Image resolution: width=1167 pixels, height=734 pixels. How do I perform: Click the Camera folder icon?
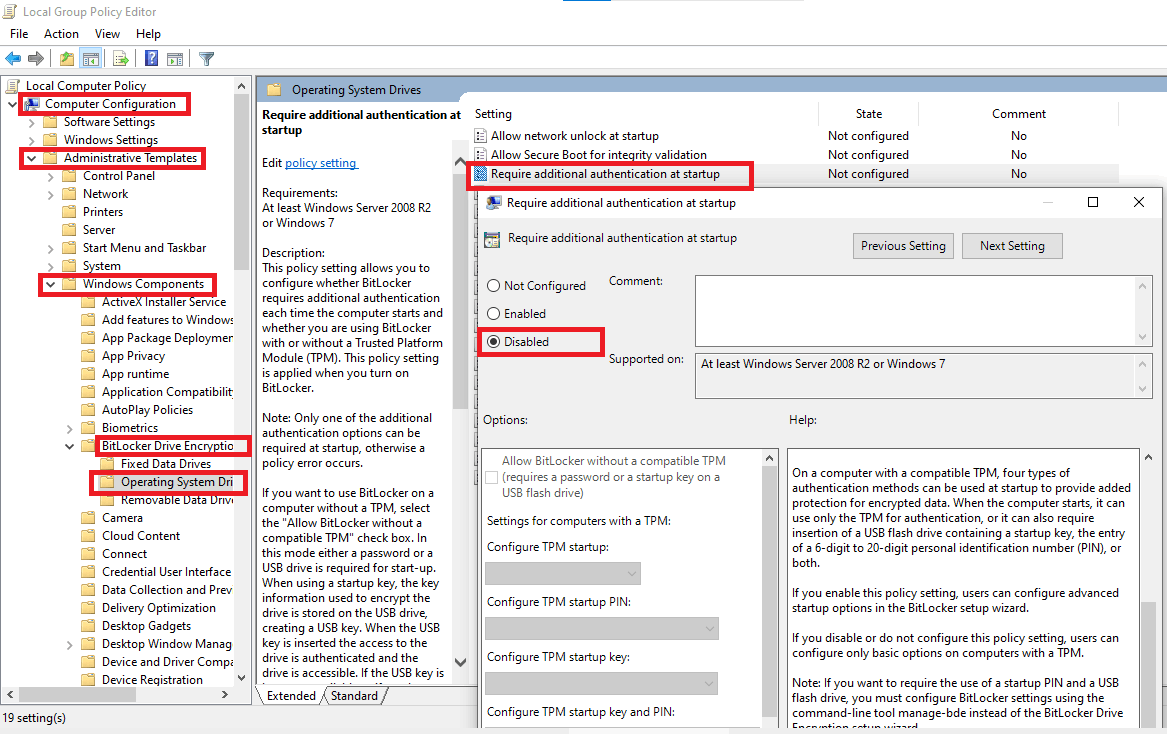(89, 517)
